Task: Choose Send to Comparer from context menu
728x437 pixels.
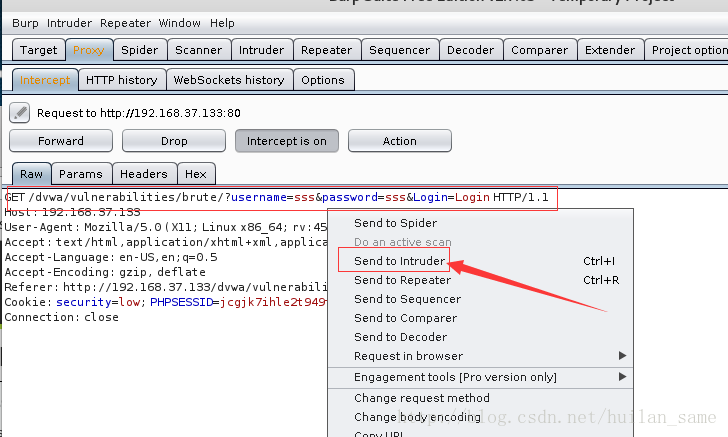Action: click(x=481, y=318)
